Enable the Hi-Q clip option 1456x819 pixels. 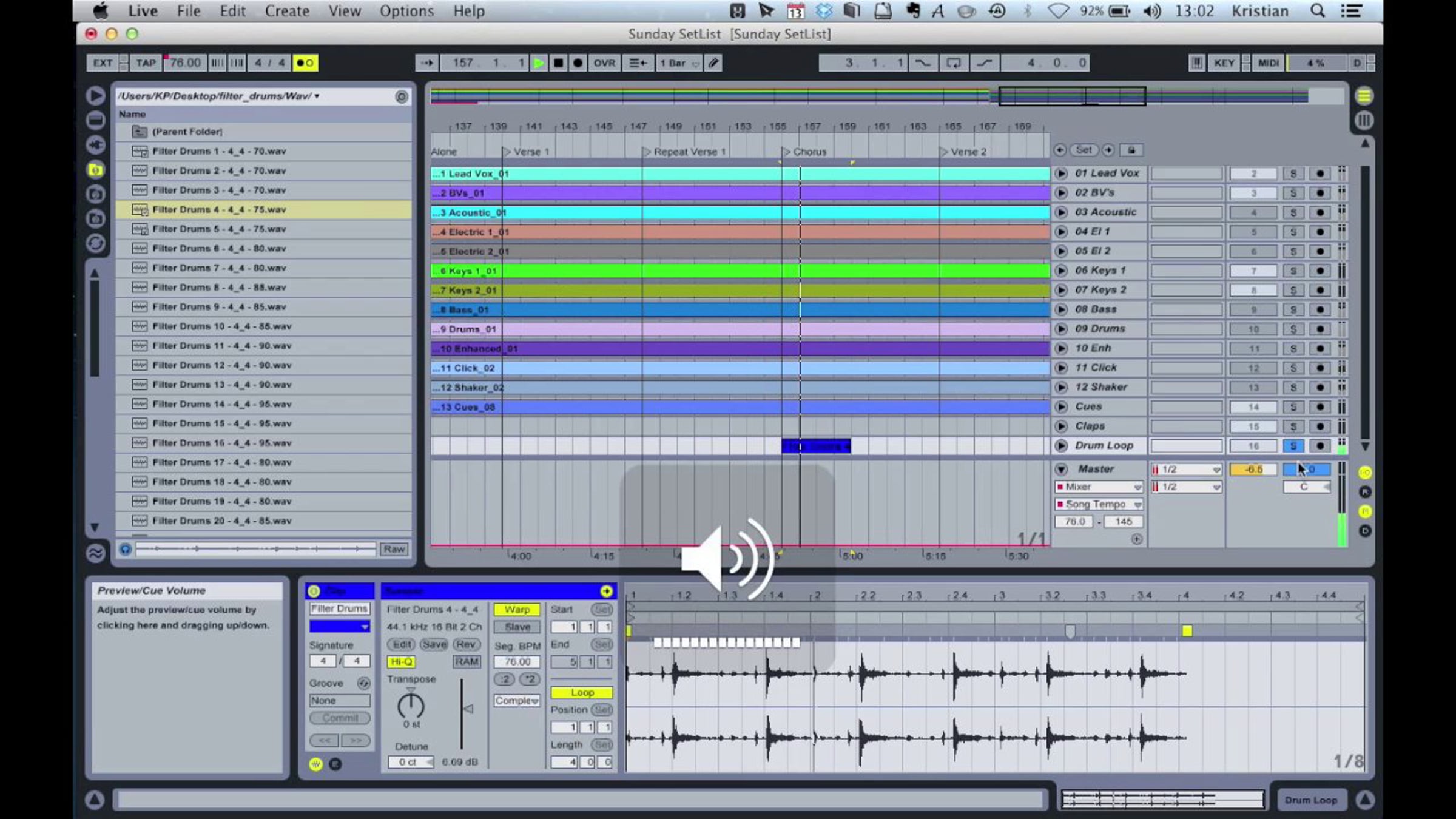401,662
